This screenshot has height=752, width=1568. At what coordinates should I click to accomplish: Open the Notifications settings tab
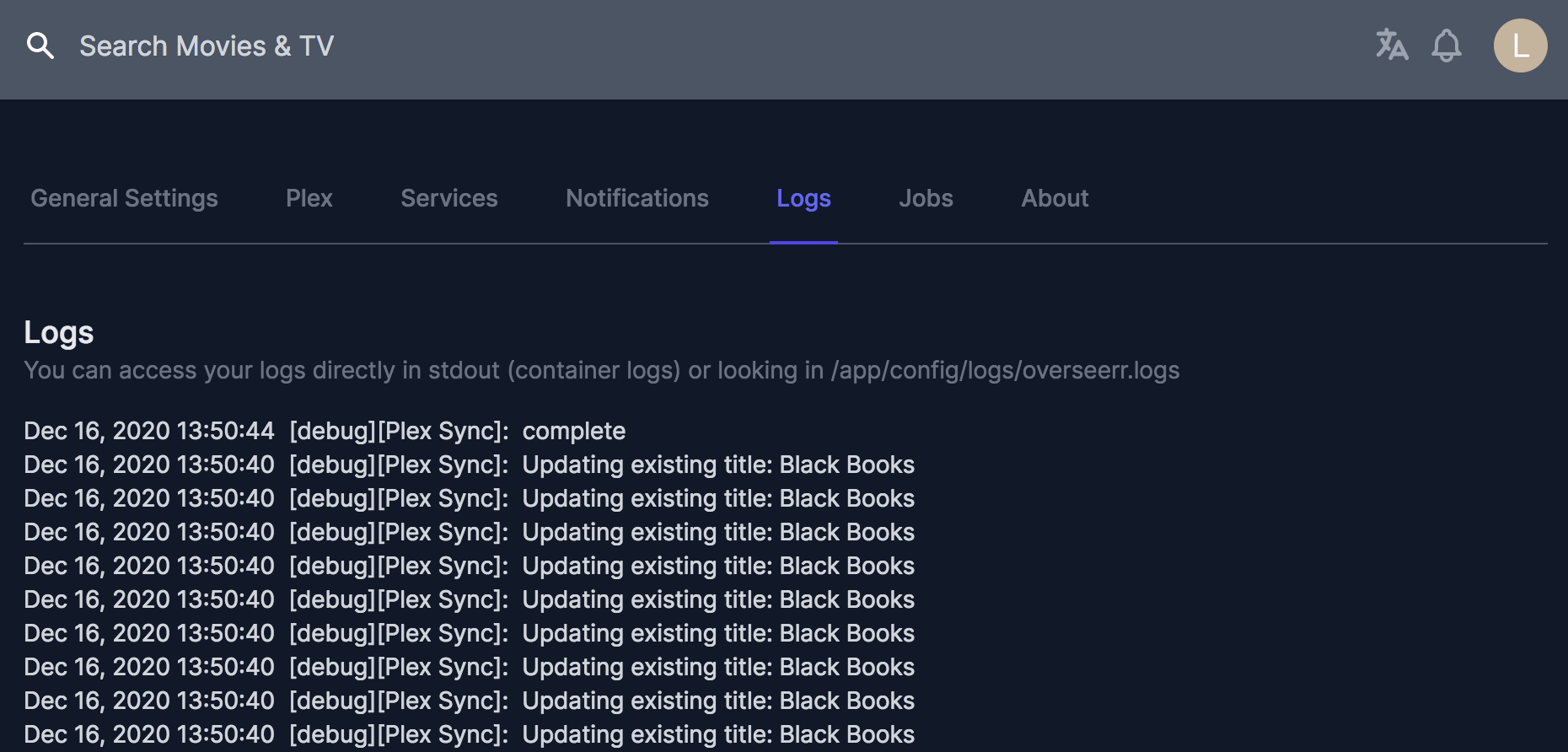tap(637, 198)
